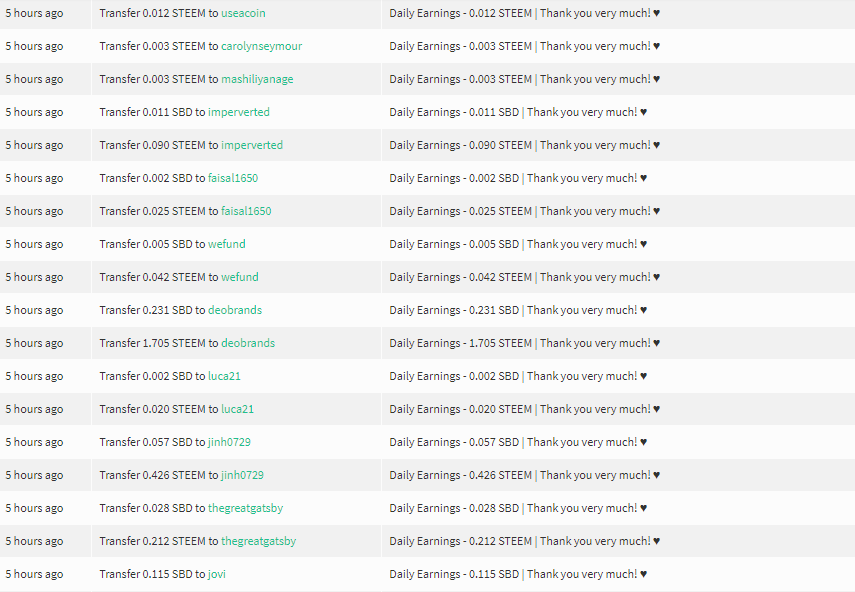Open luca21 link in 0.002 SBD row
This screenshot has height=592, width=855.
click(224, 376)
